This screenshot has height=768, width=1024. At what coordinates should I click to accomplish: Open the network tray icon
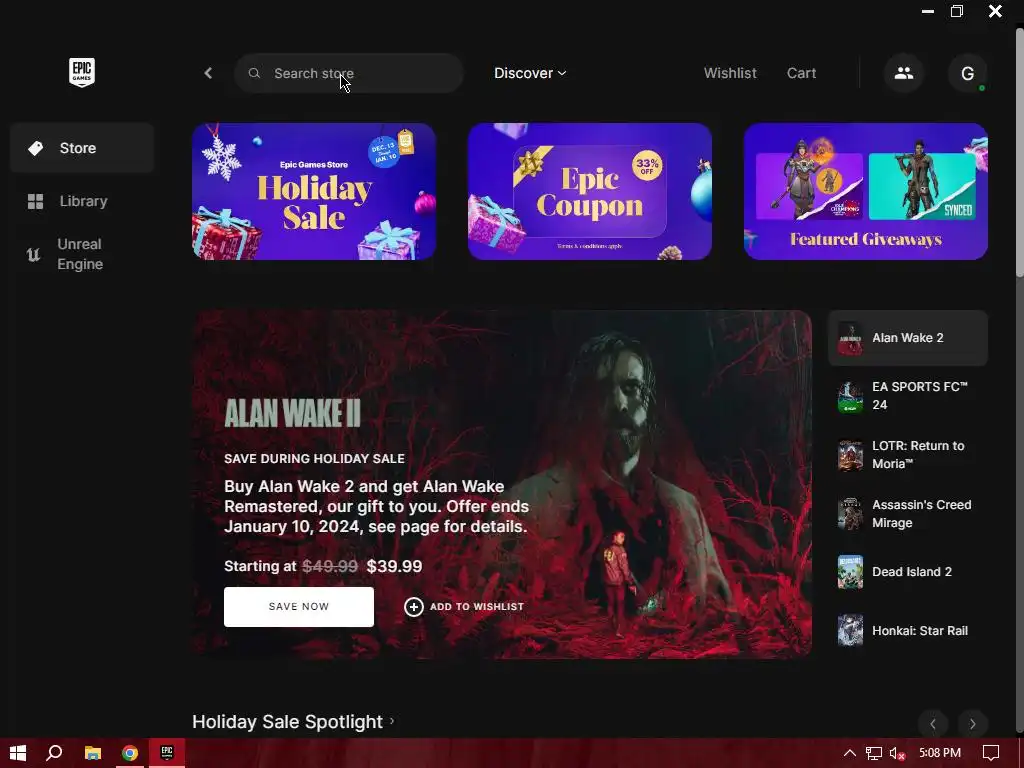tap(874, 753)
